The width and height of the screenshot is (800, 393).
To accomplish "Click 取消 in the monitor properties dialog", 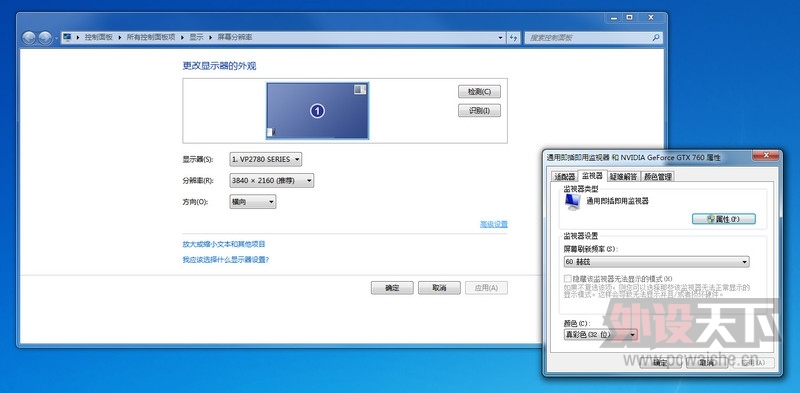I will [x=707, y=363].
